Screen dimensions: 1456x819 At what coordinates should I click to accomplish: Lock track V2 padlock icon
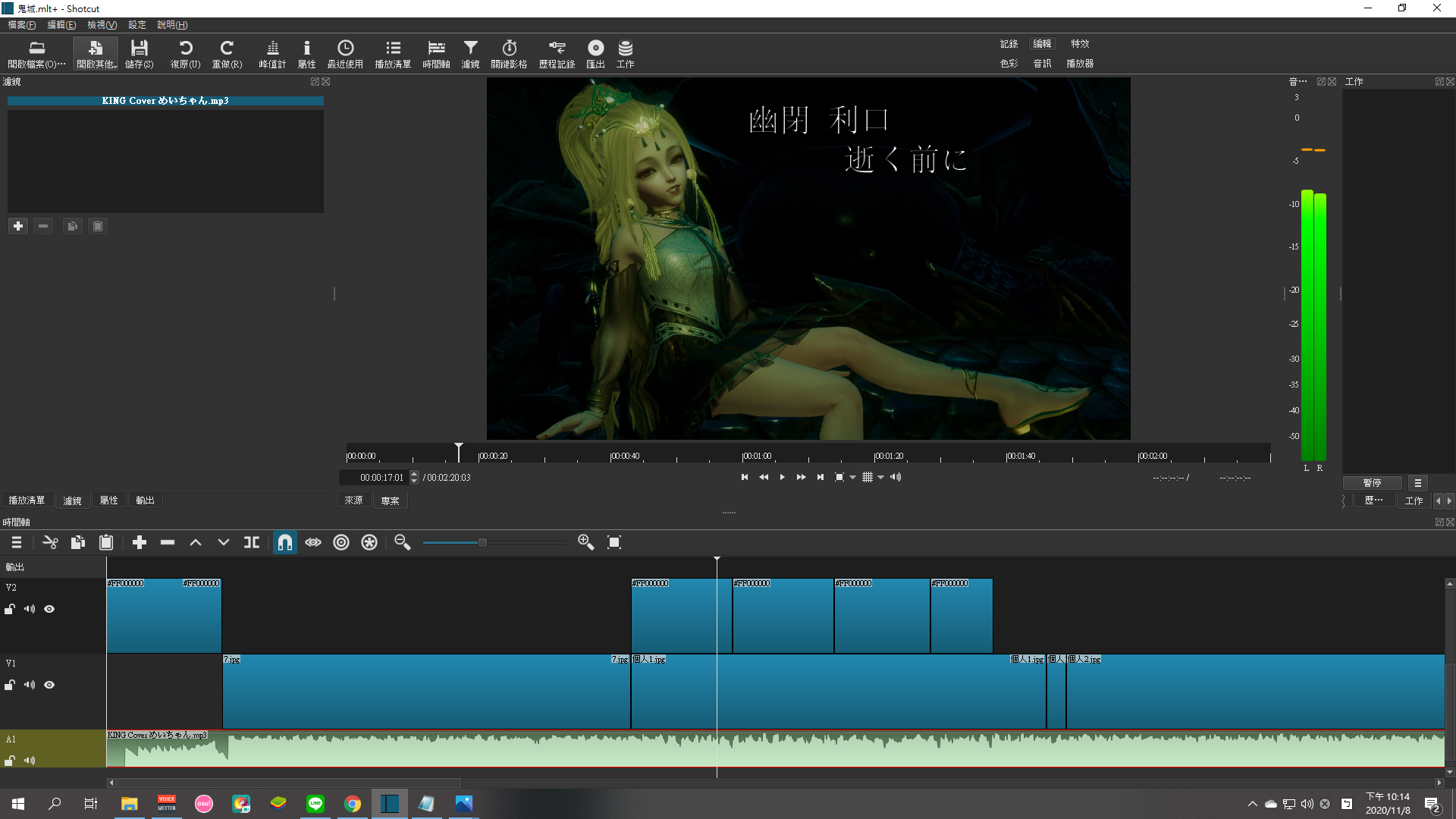pos(10,609)
